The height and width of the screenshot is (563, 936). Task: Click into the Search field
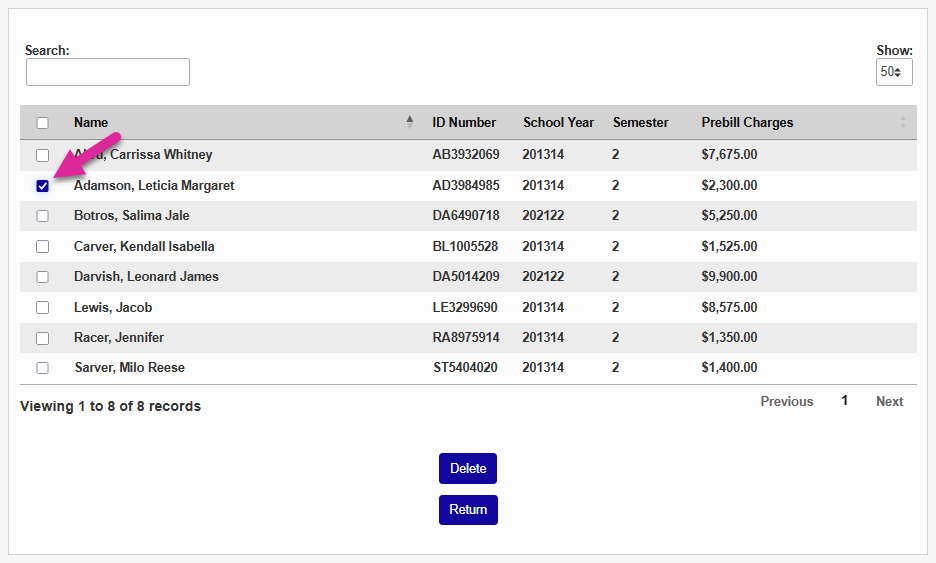[x=108, y=72]
